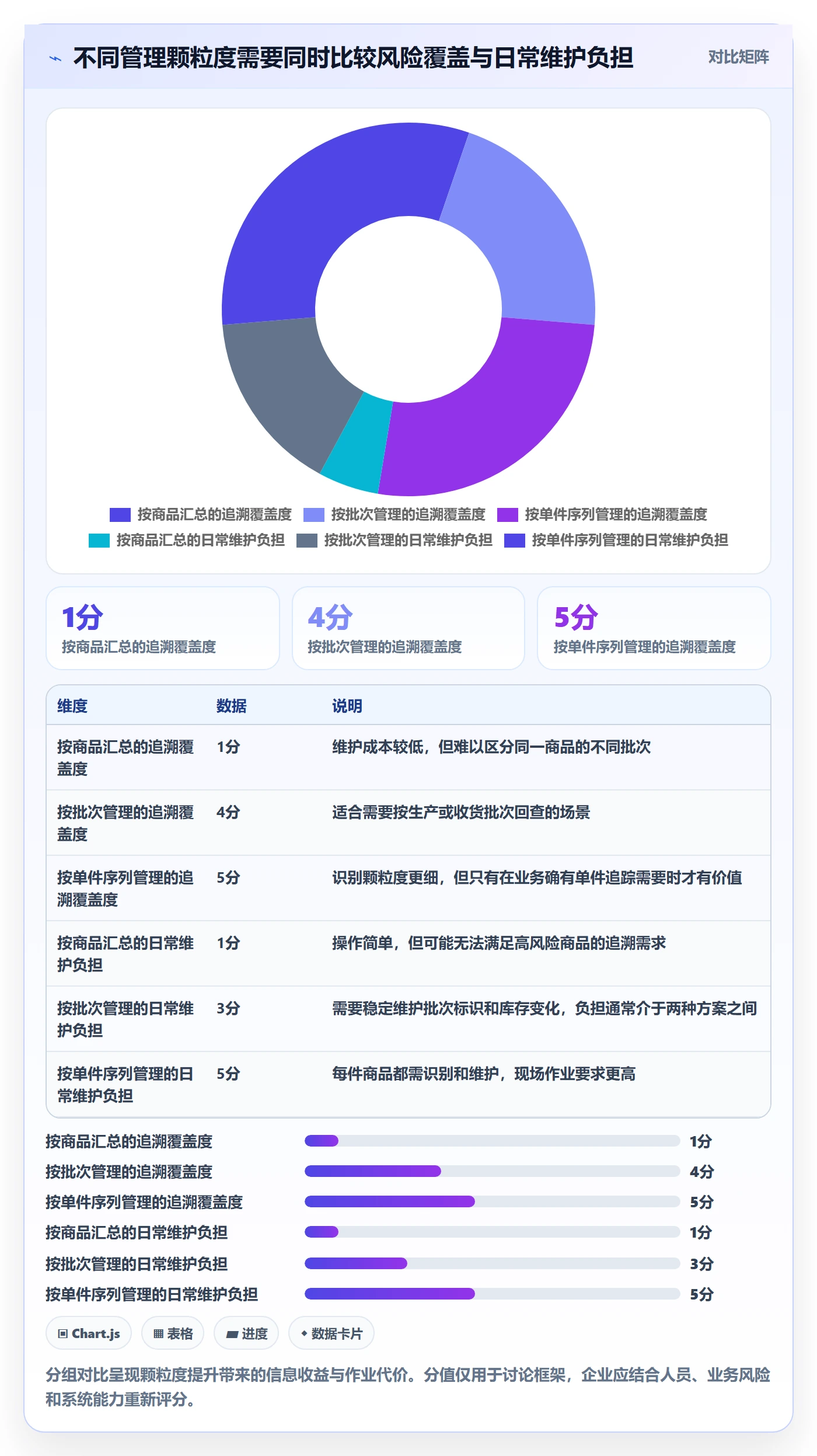Click progress bar for 按商品汇总的追溯覆盖度
Screen dimensions: 817x1456
click(493, 1141)
